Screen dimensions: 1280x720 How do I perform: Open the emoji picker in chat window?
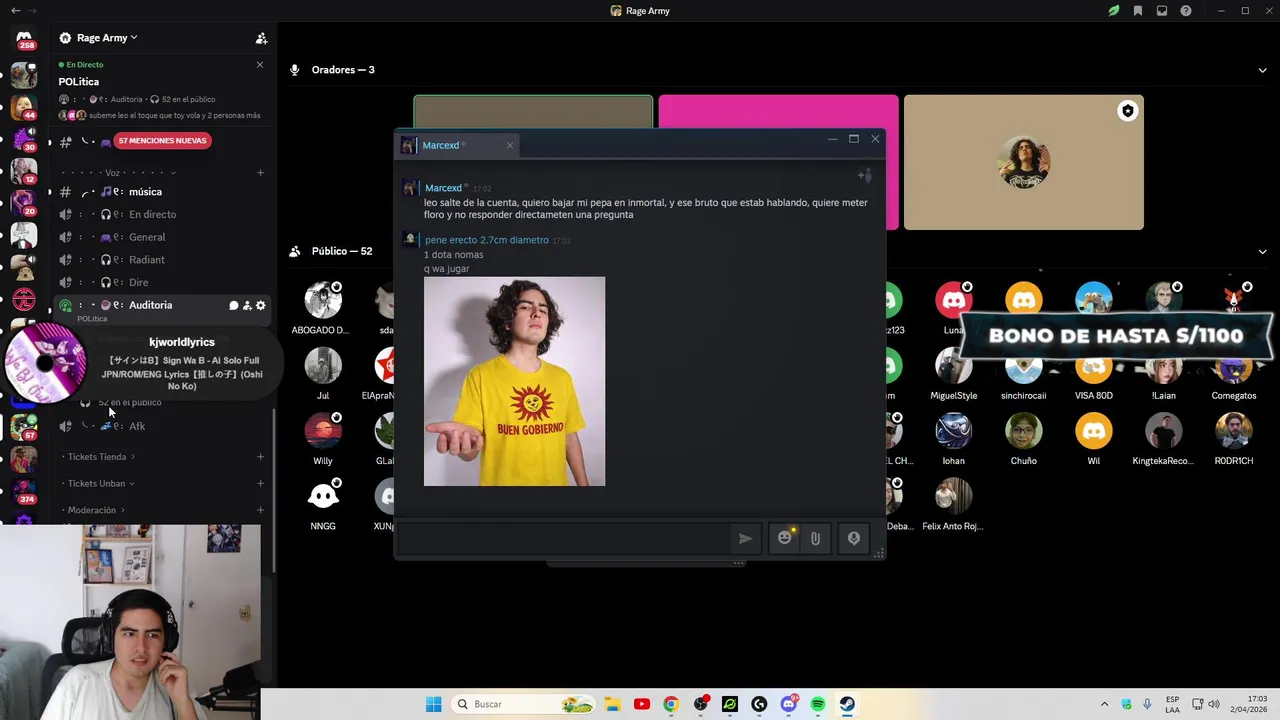[785, 538]
